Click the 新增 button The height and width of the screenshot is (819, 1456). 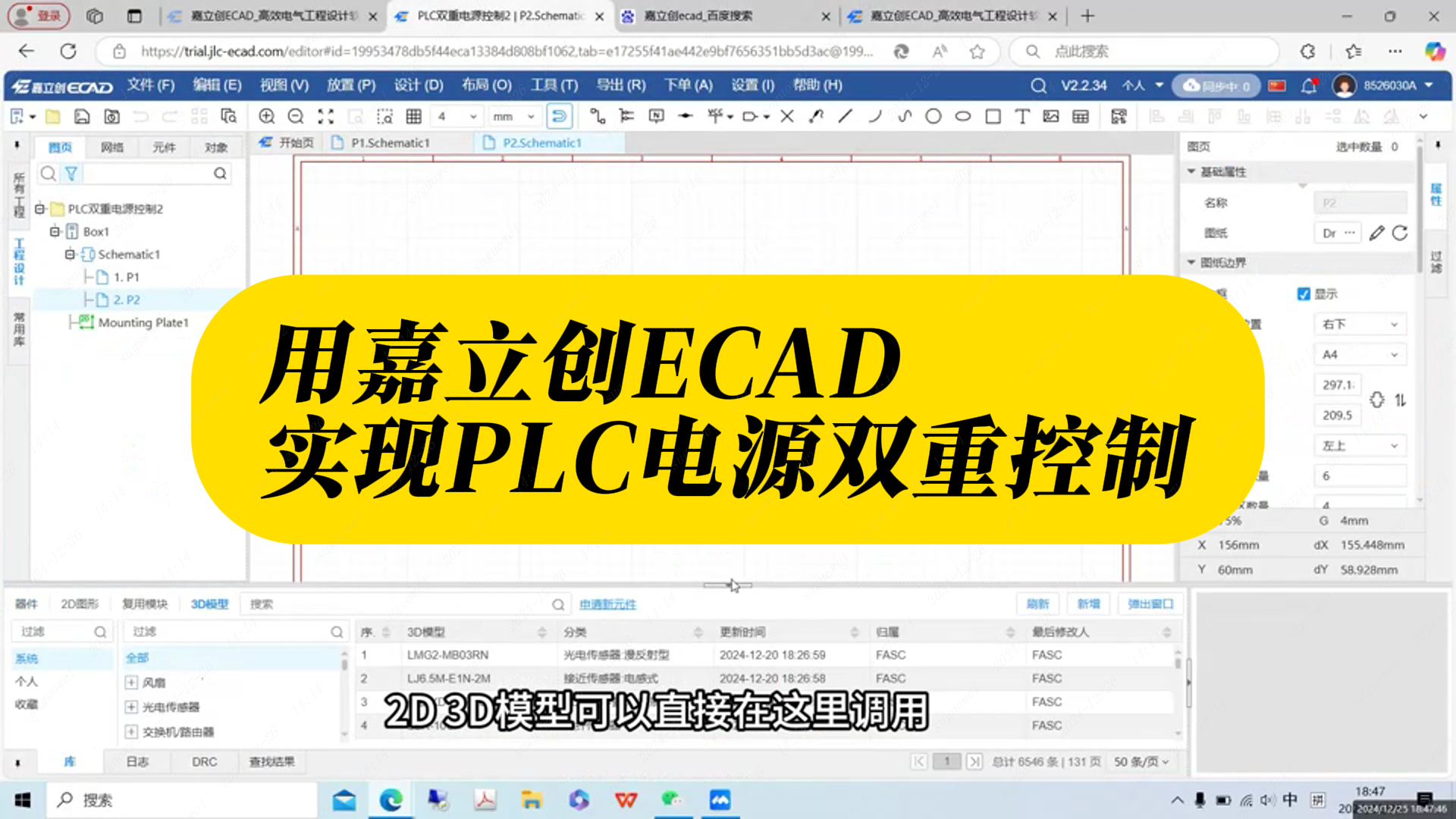(1088, 604)
